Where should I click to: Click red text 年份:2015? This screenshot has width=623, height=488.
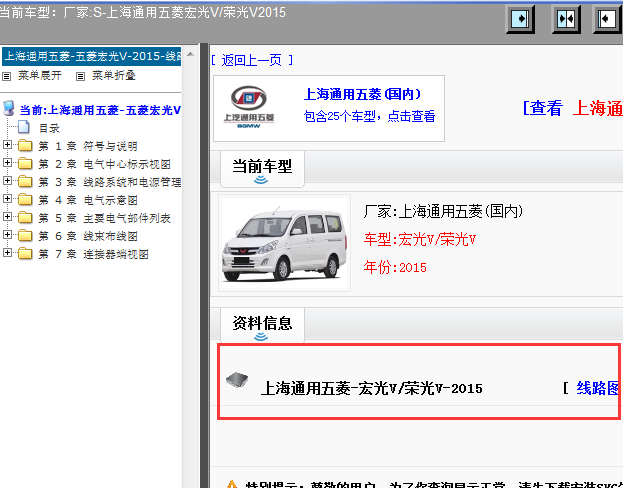(395, 267)
